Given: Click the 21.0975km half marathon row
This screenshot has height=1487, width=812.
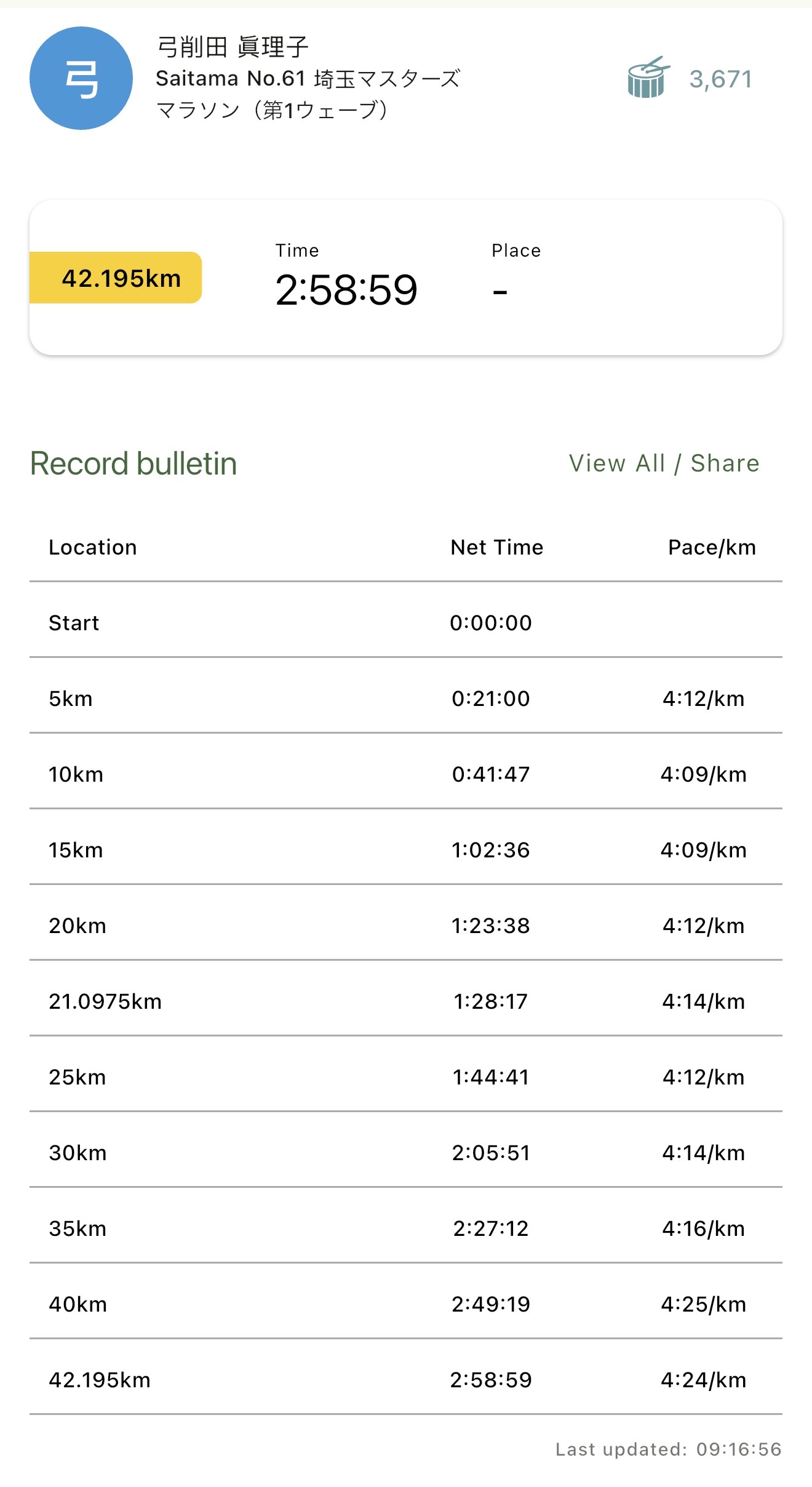Looking at the screenshot, I should 405,1001.
